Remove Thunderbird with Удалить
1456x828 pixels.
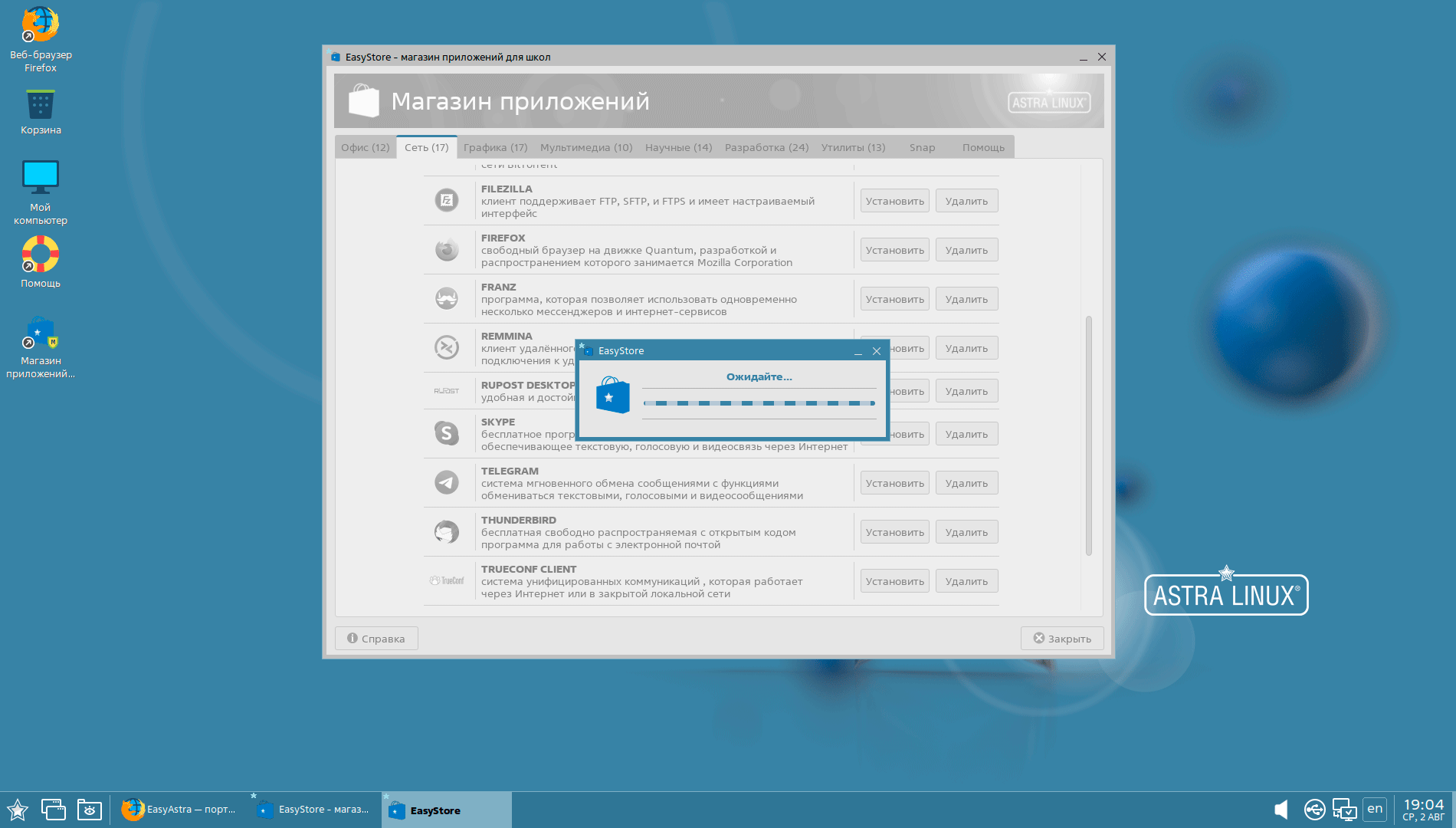point(967,532)
